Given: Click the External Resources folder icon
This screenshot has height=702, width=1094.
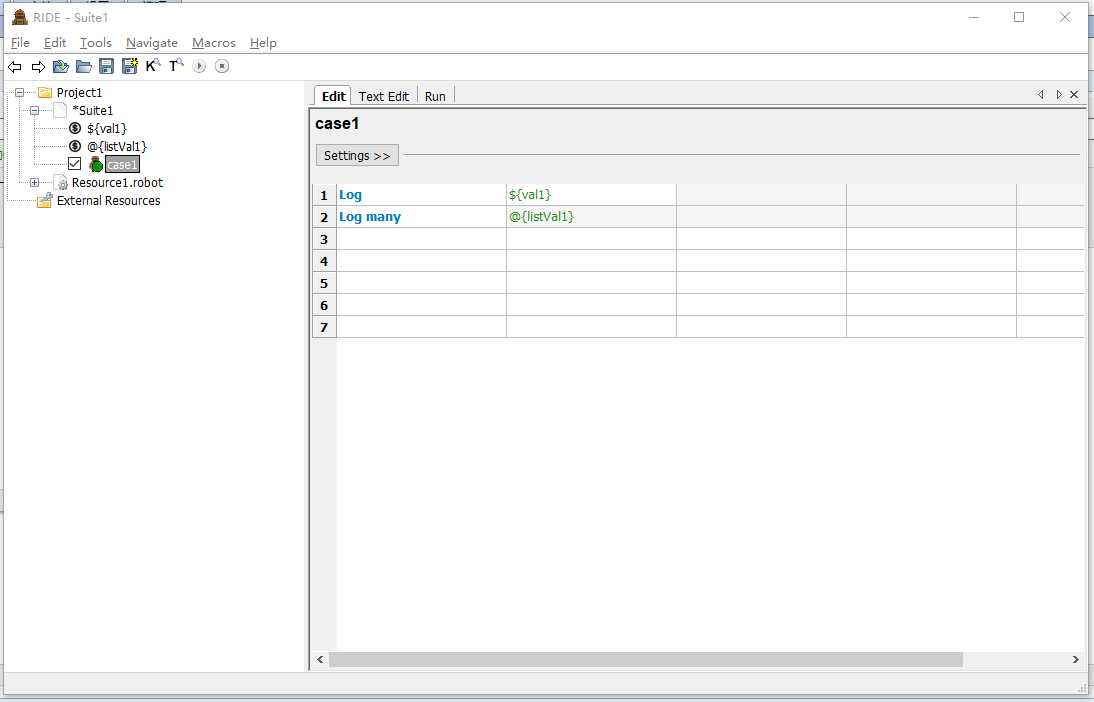Looking at the screenshot, I should (45, 201).
